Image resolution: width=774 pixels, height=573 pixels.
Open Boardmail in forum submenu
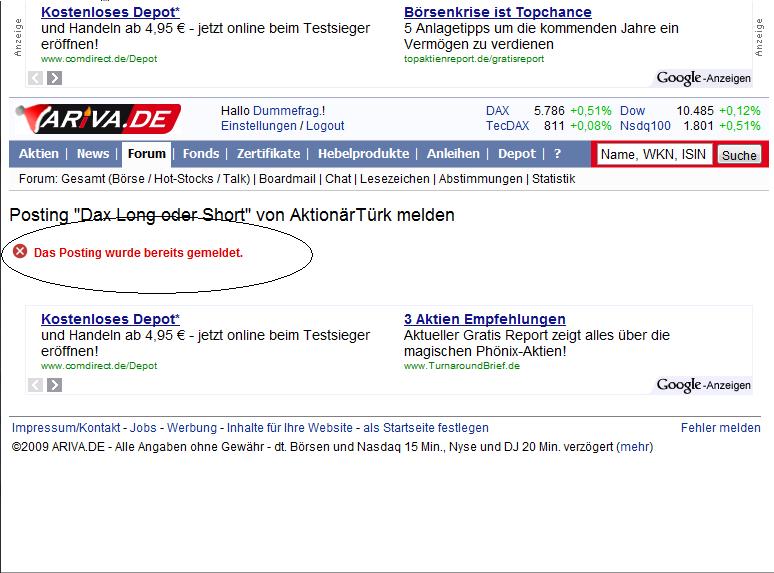pos(287,179)
